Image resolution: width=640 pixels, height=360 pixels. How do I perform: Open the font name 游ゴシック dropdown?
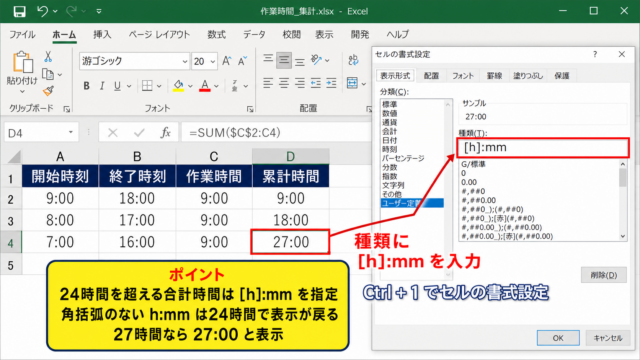pyautogui.click(x=185, y=61)
